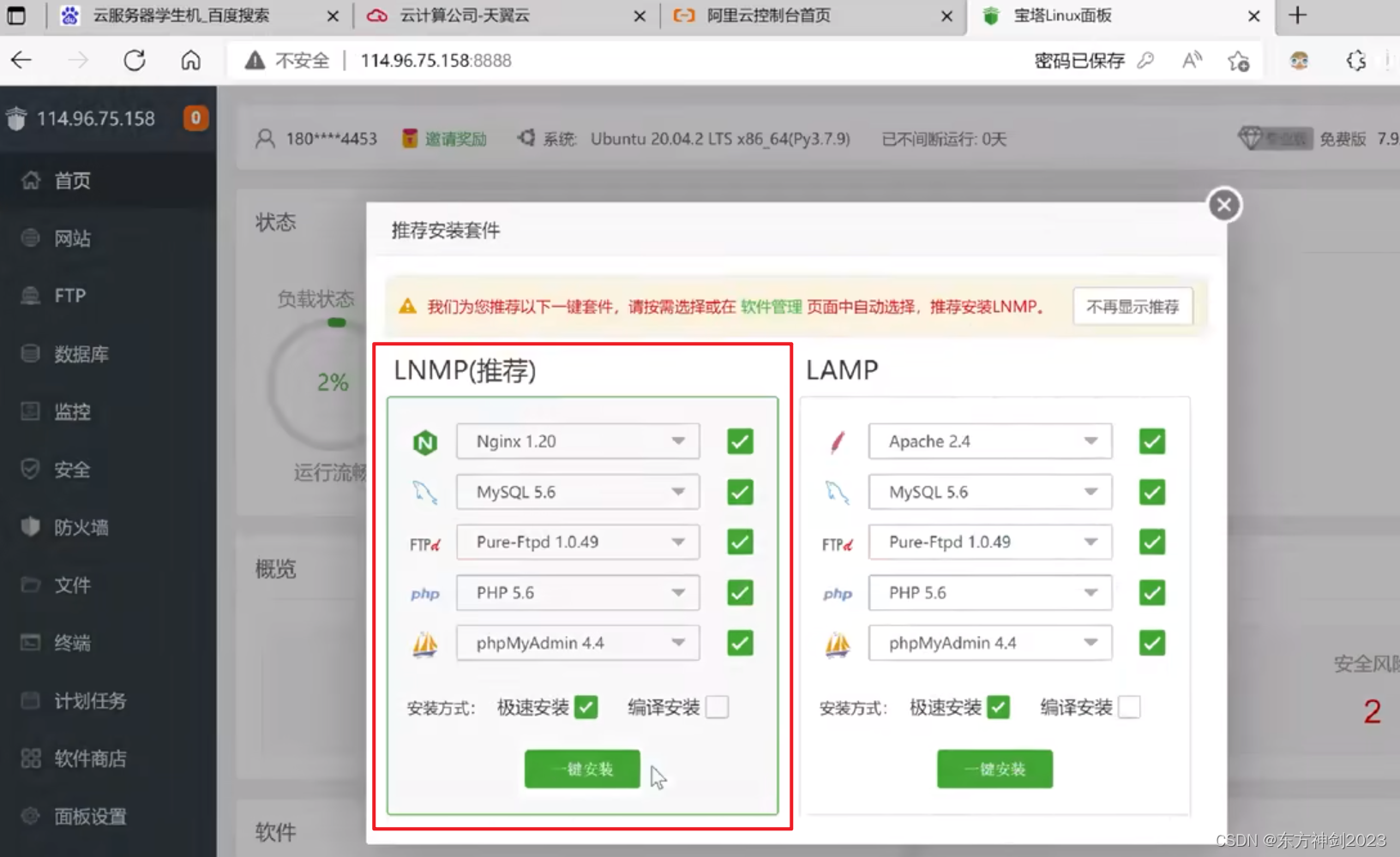Click the saved password key icon

pos(1145,60)
